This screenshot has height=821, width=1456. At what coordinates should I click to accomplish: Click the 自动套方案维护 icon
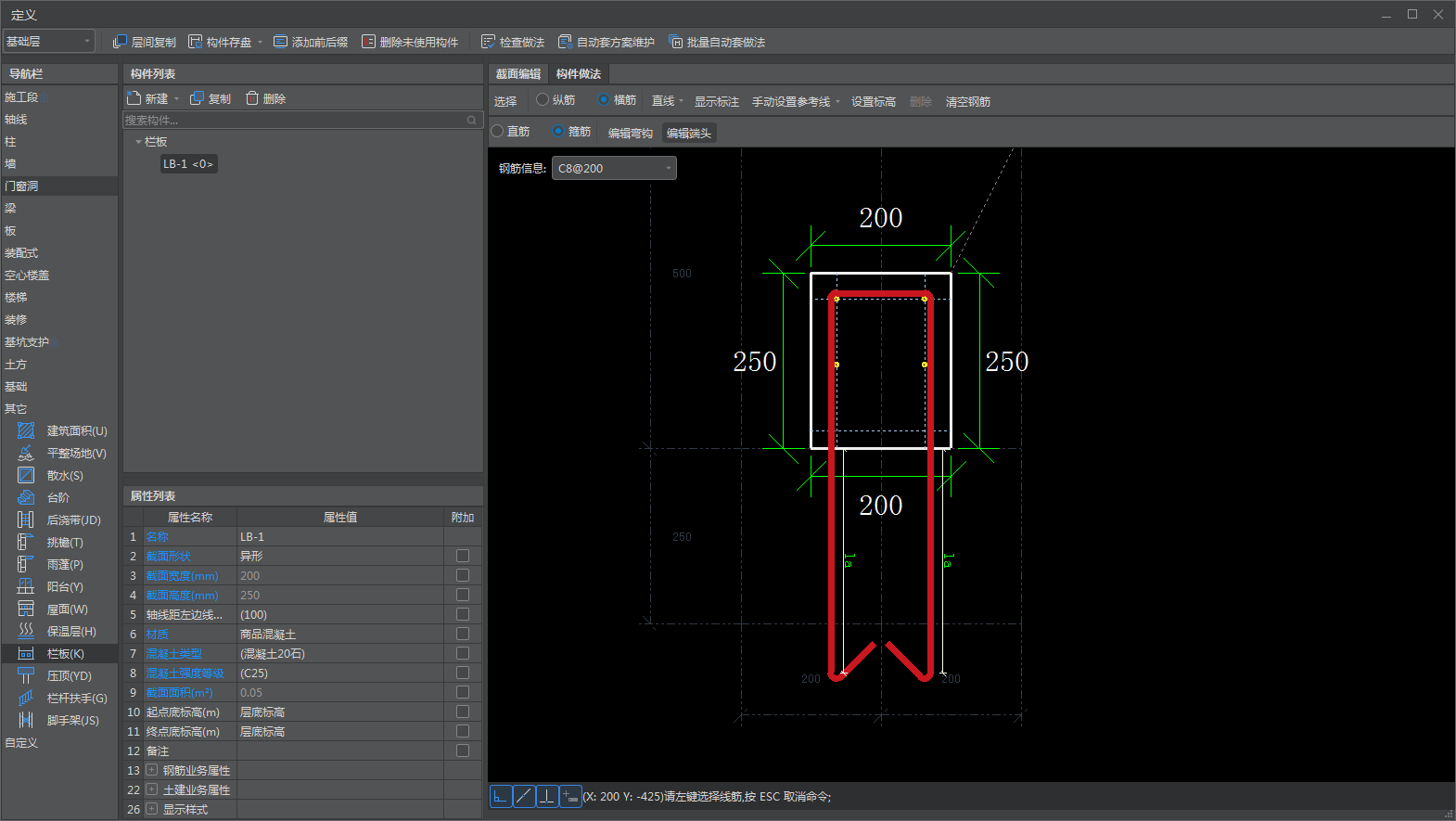point(565,42)
